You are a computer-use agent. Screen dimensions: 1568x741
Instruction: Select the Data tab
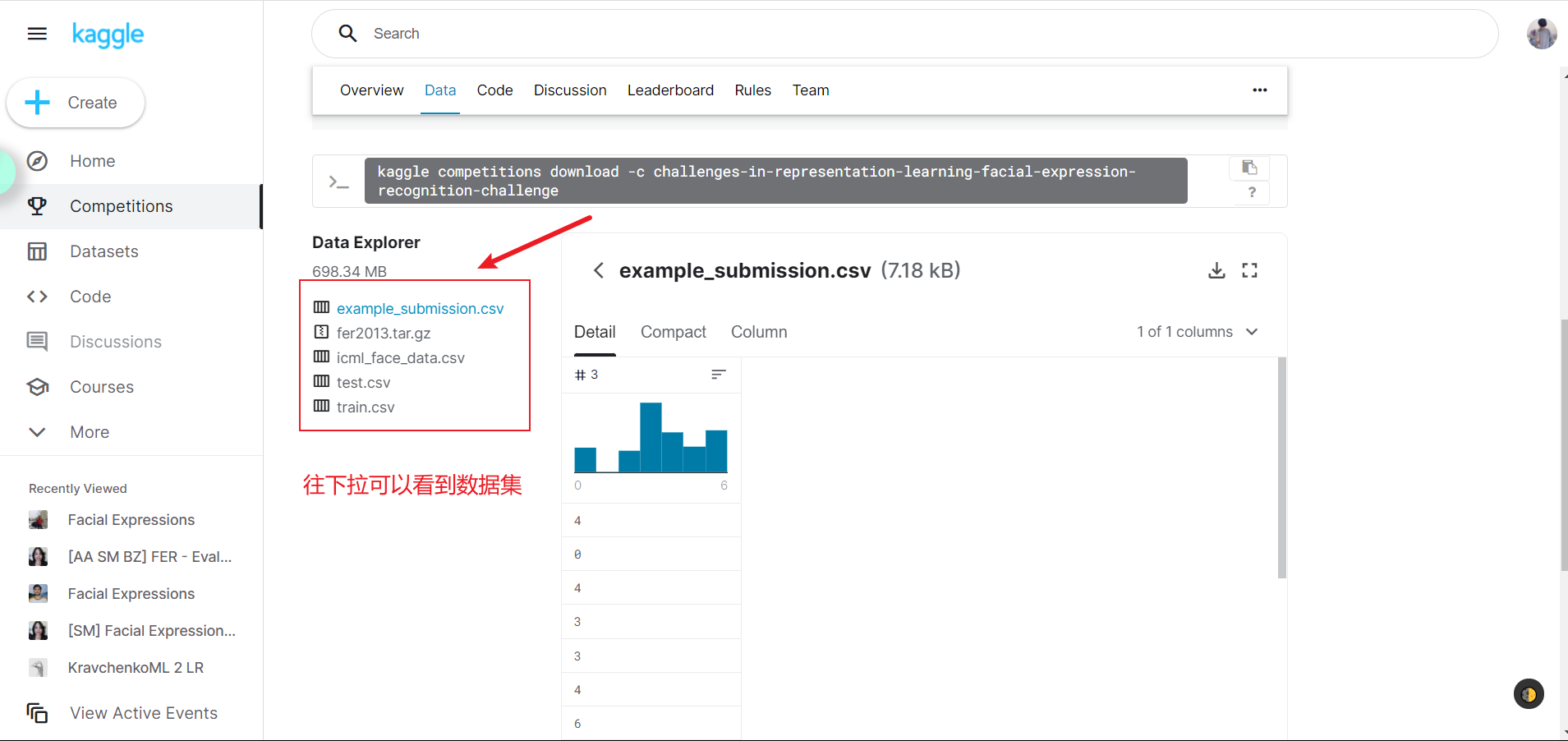440,90
